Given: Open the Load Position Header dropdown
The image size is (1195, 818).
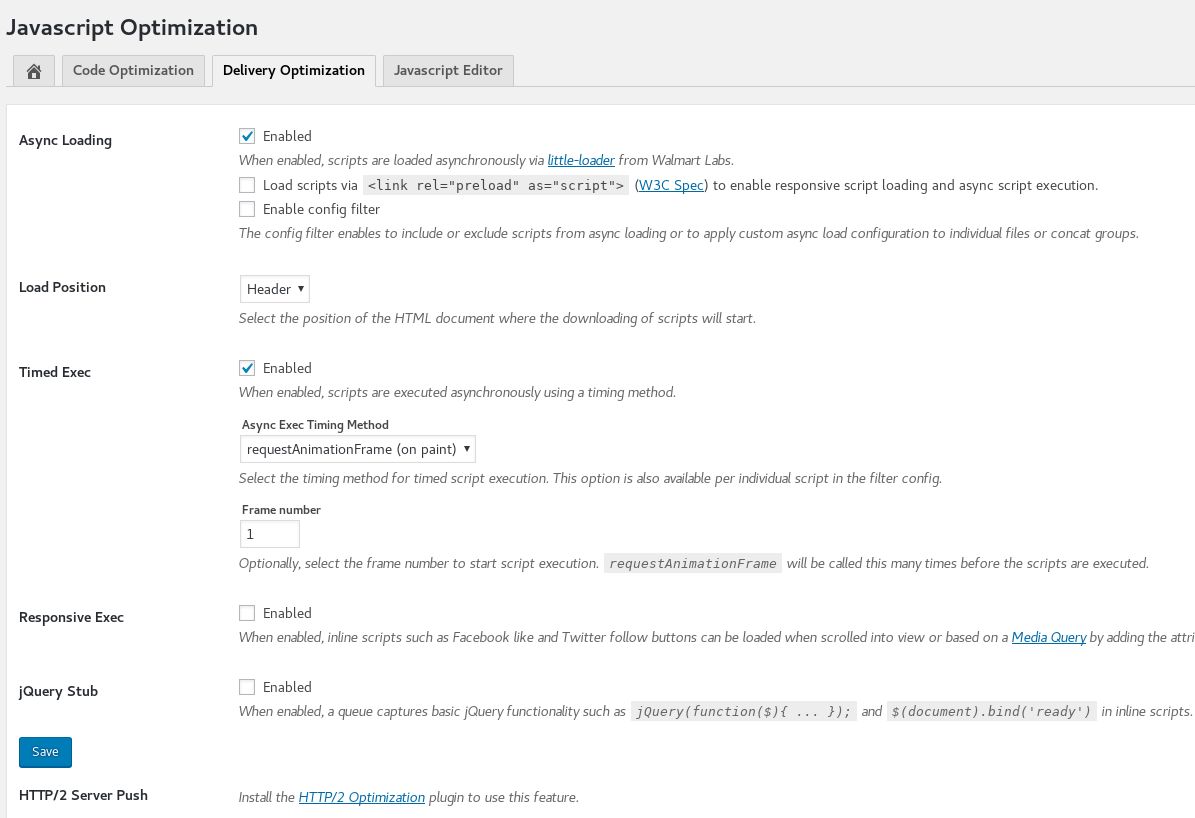Looking at the screenshot, I should tap(275, 289).
